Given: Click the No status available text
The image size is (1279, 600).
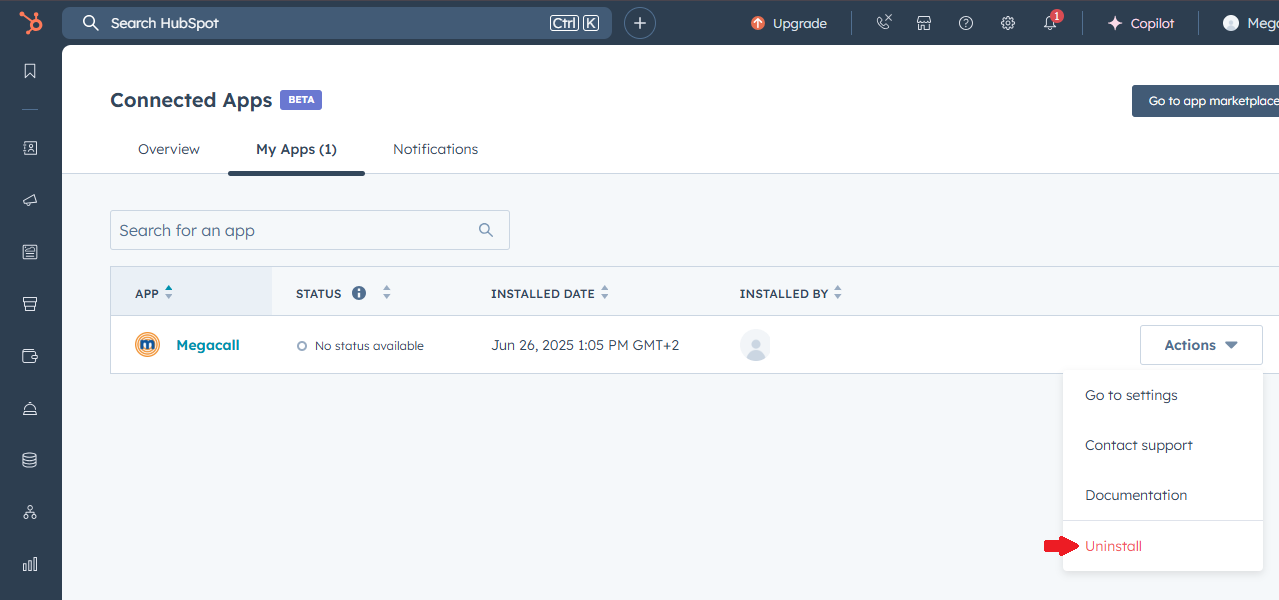Looking at the screenshot, I should tap(369, 346).
